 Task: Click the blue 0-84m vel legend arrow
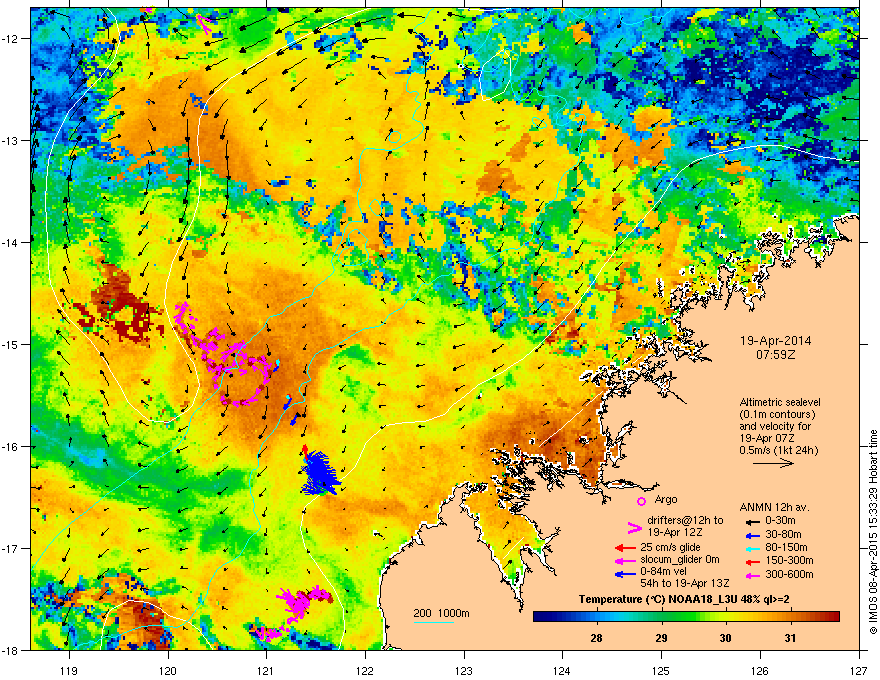625,574
